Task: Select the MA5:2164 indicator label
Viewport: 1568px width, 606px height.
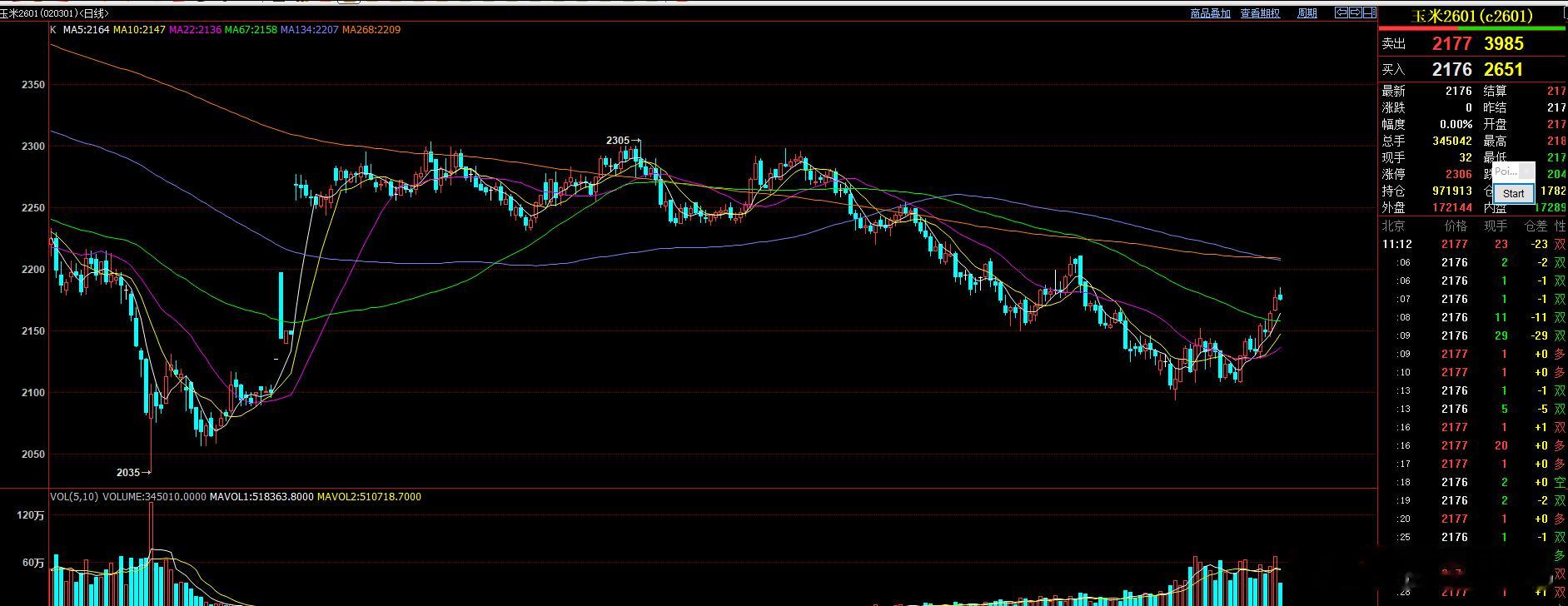Action: click(87, 30)
